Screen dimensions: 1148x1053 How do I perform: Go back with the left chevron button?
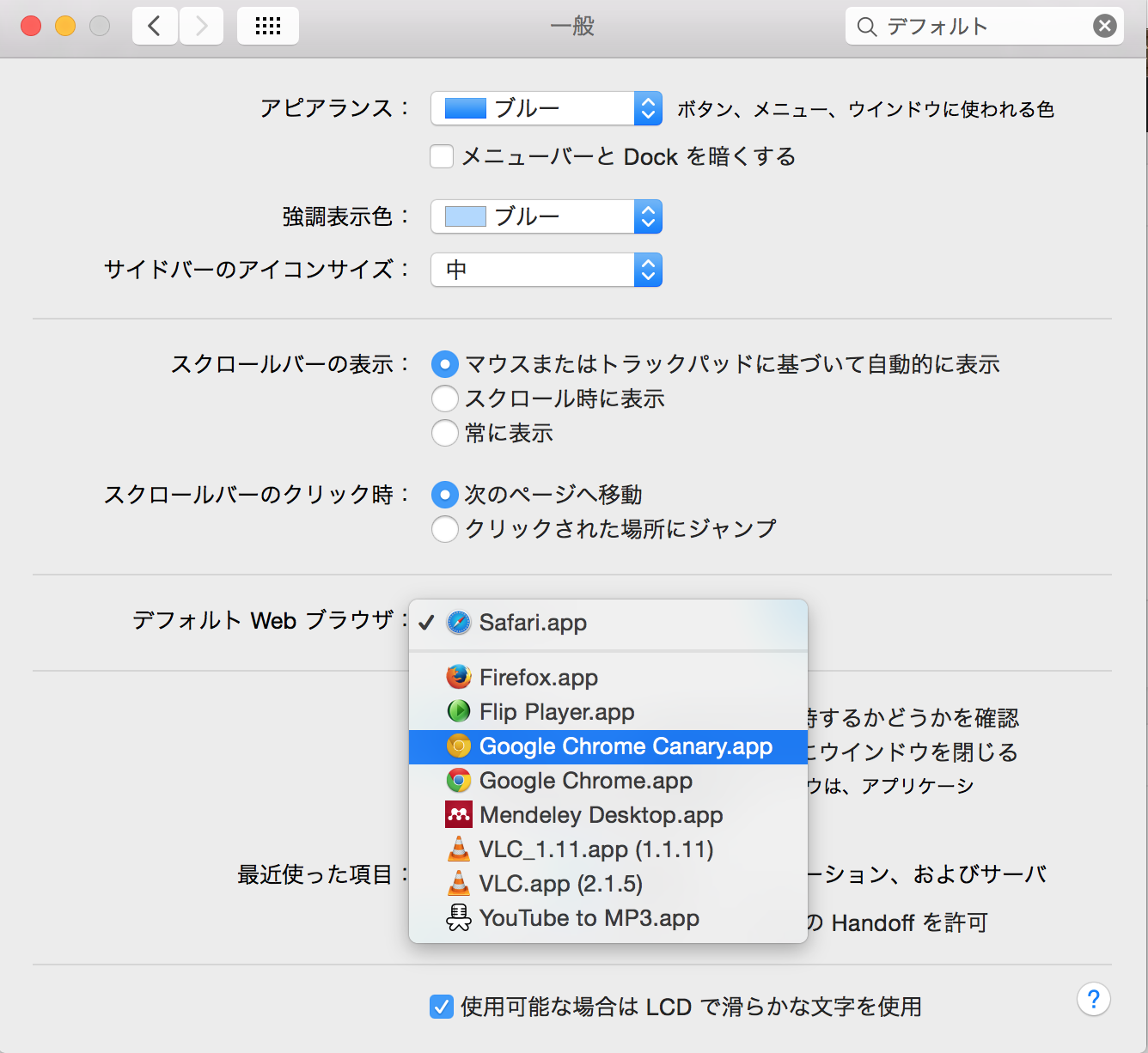[155, 26]
